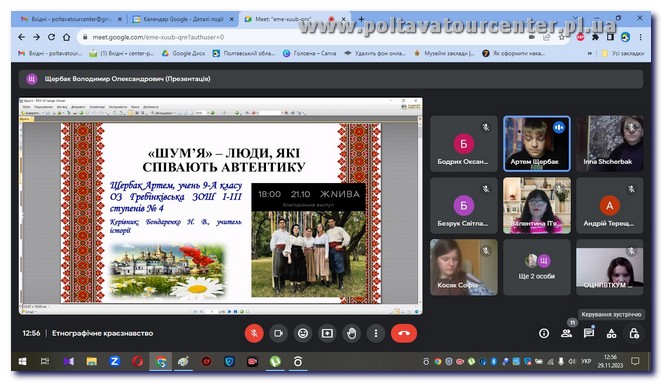The height and width of the screenshot is (383, 663).
Task: Open 'Усі закладки' folder
Action: pos(622,53)
